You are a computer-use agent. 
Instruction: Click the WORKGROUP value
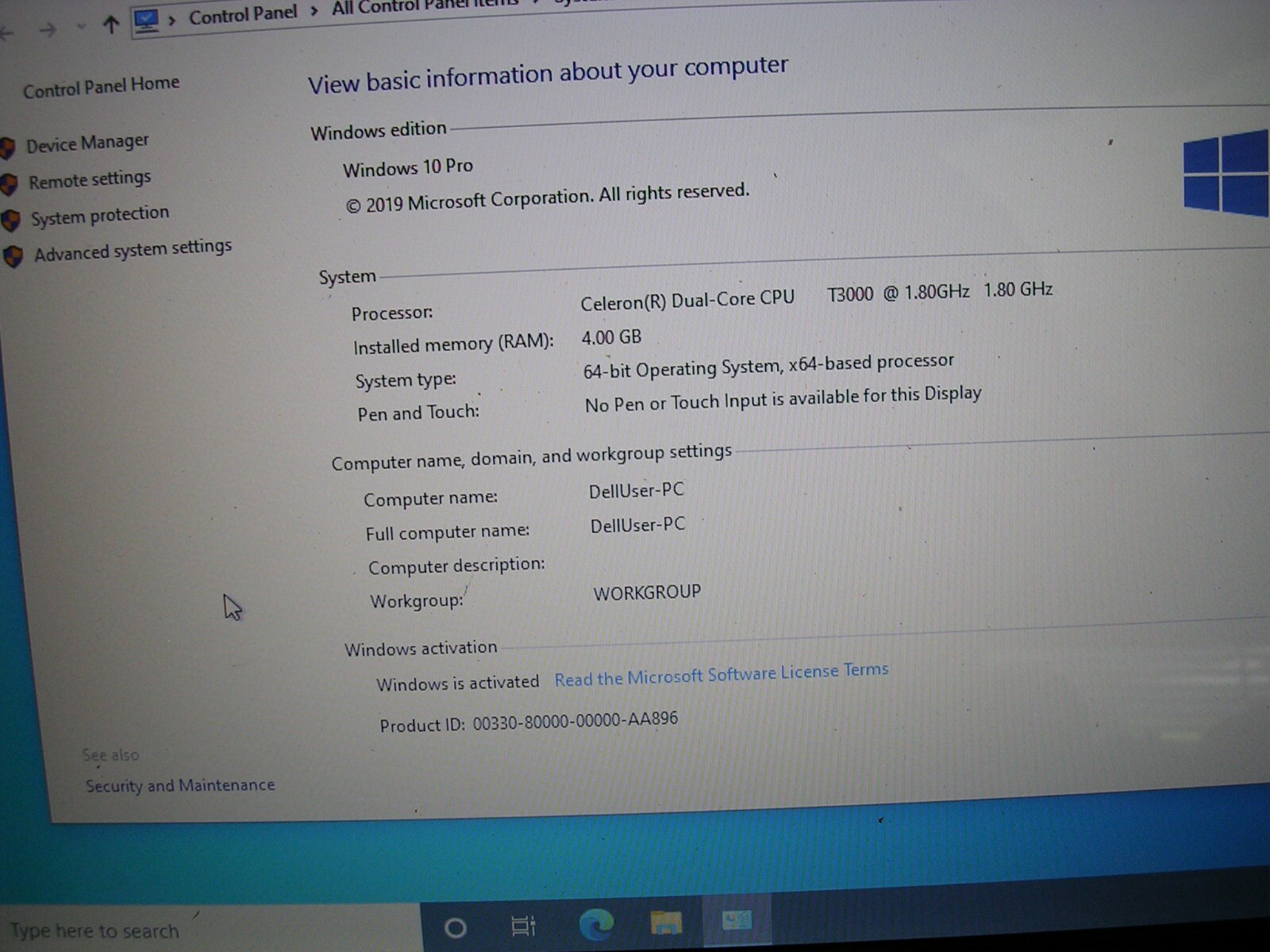pyautogui.click(x=647, y=593)
